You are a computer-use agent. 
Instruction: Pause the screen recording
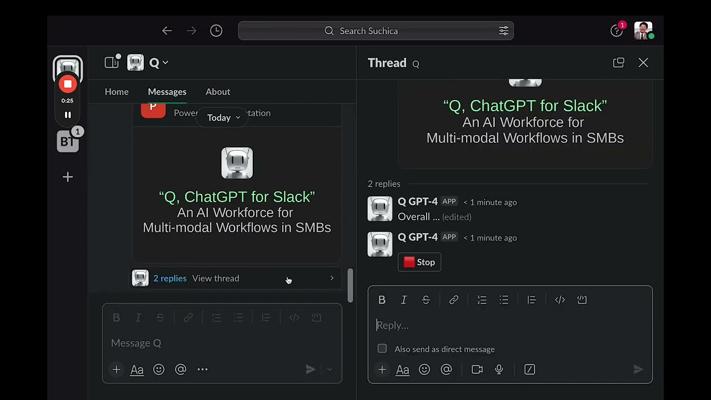pos(68,115)
